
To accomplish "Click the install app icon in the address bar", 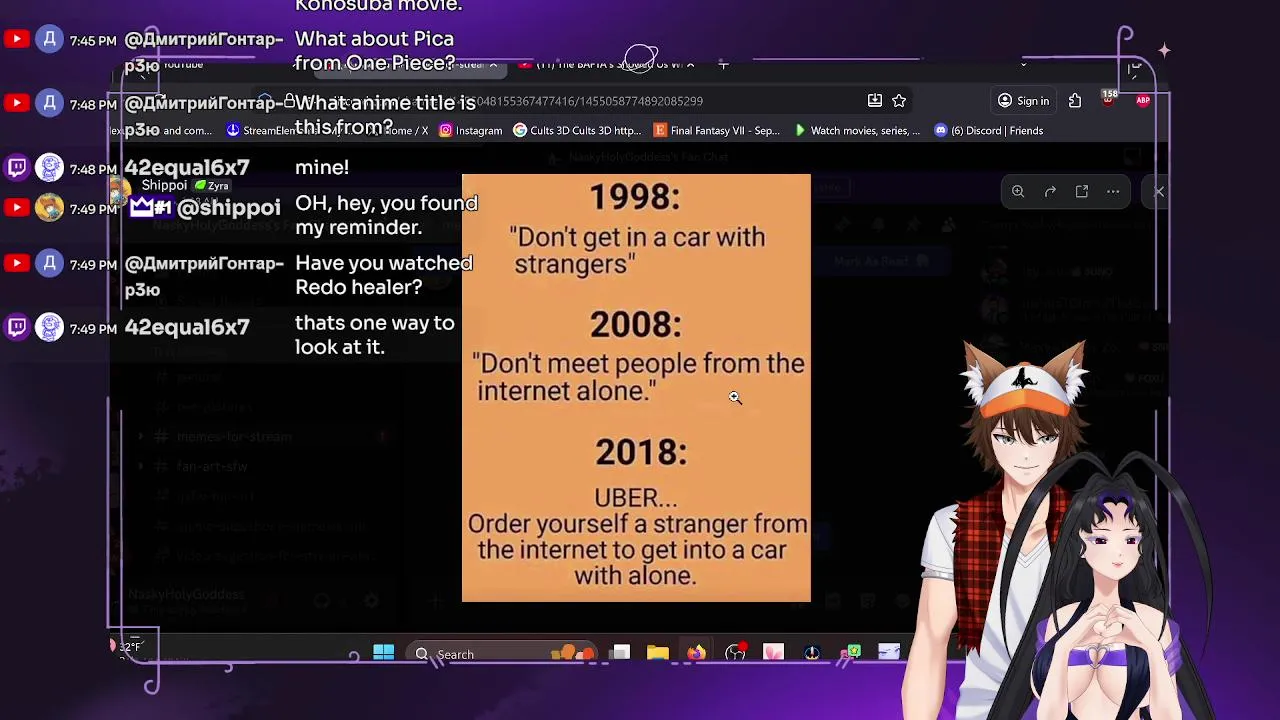I will tap(875, 101).
